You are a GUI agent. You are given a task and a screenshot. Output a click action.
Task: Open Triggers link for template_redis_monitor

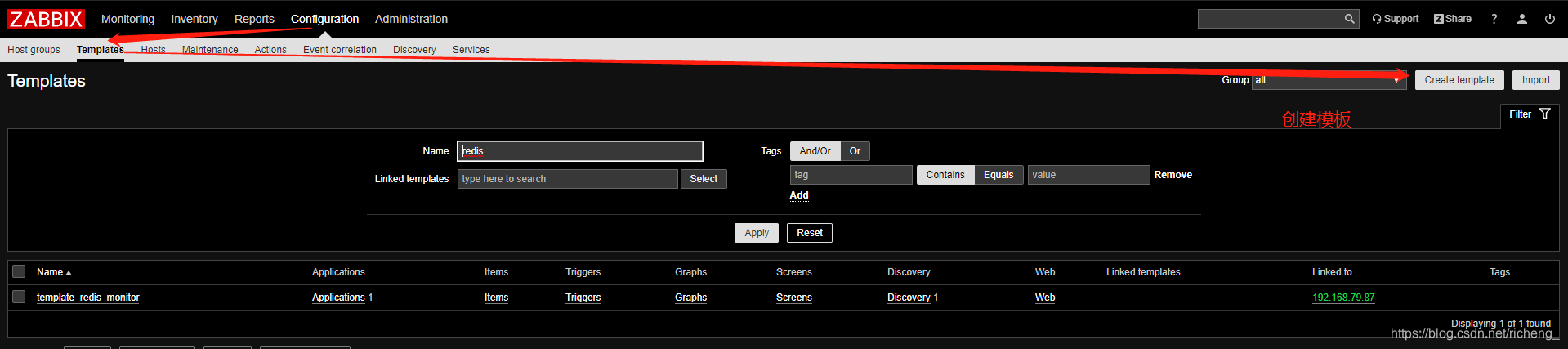pyautogui.click(x=583, y=298)
